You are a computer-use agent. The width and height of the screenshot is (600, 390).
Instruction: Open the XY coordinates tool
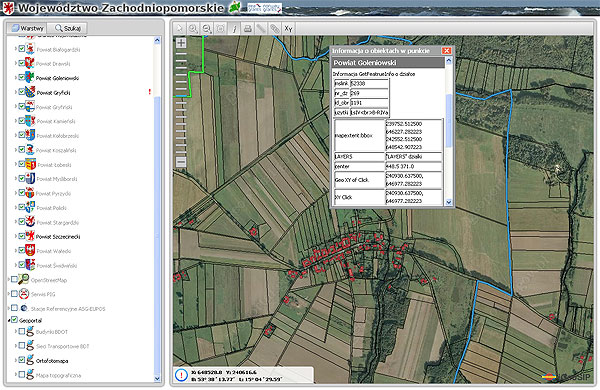coord(288,29)
